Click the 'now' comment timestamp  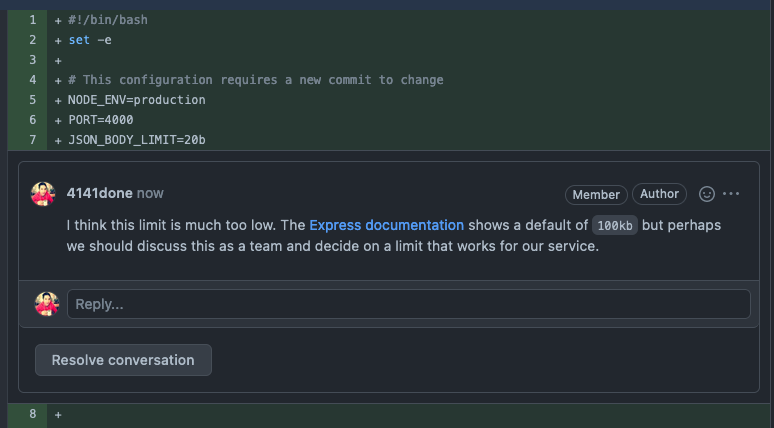click(150, 193)
